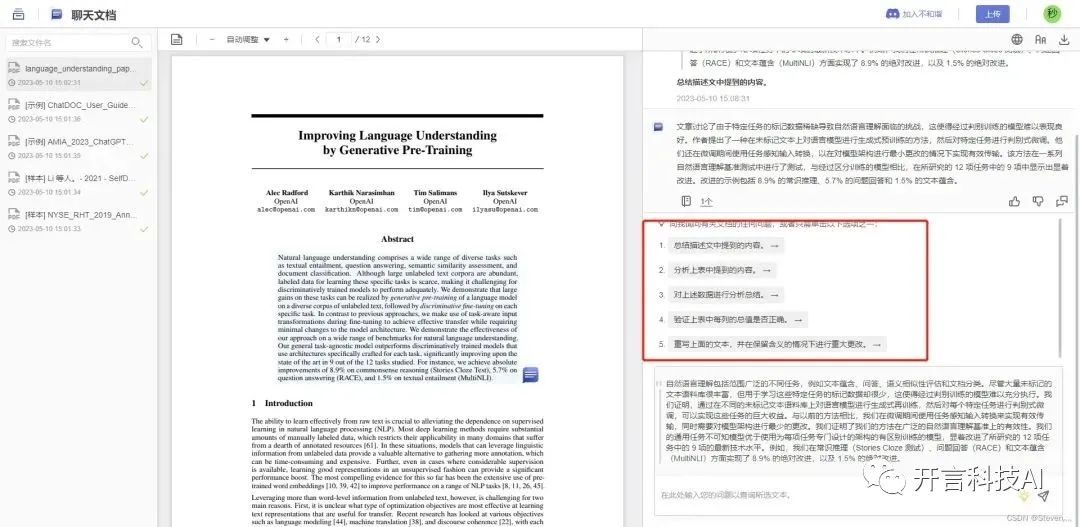This screenshot has width=1080, height=527.
Task: Click the 聊天文档 app title
Action: [x=94, y=14]
